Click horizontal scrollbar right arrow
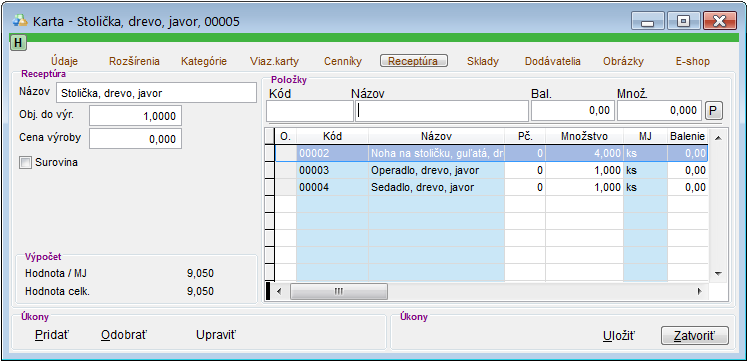The height and width of the screenshot is (361, 748). click(699, 291)
